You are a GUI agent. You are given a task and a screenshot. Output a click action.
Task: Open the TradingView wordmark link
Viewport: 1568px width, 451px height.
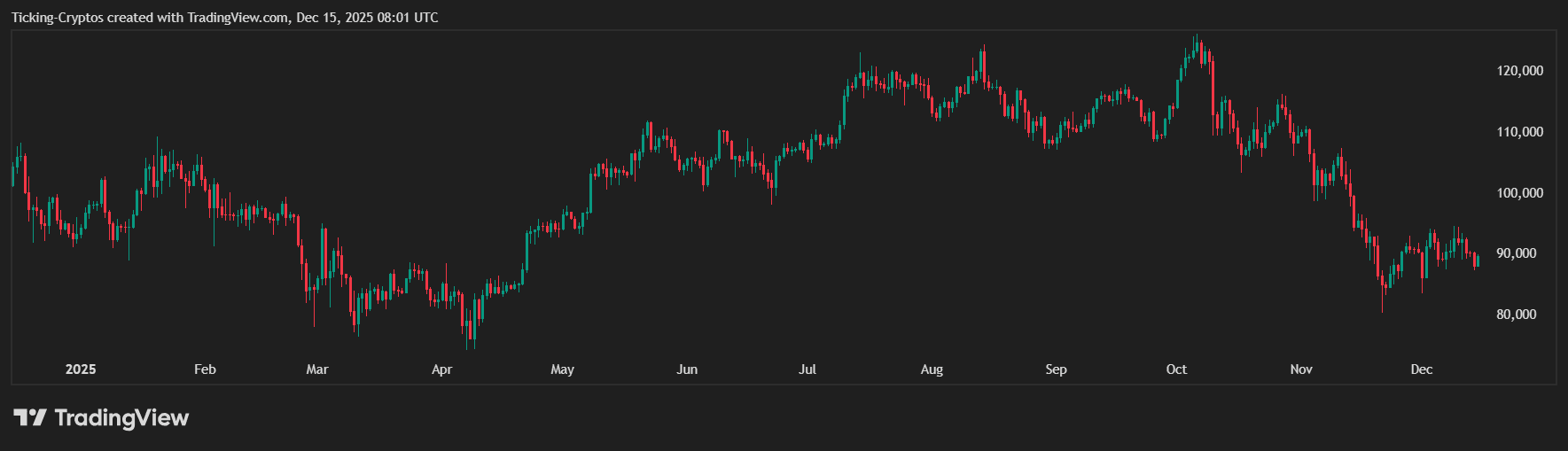click(x=121, y=417)
